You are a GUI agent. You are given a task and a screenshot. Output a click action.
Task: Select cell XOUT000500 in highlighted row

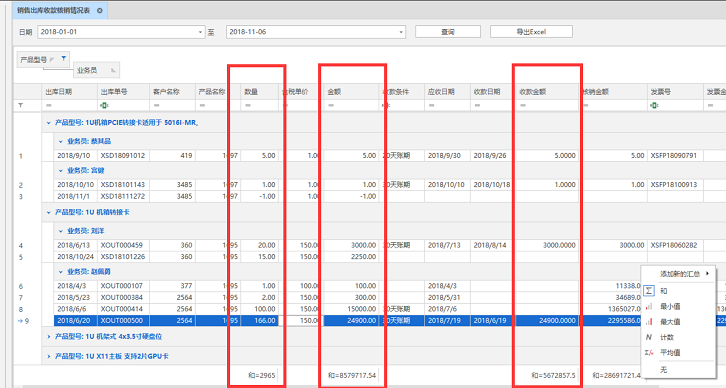pyautogui.click(x=123, y=320)
